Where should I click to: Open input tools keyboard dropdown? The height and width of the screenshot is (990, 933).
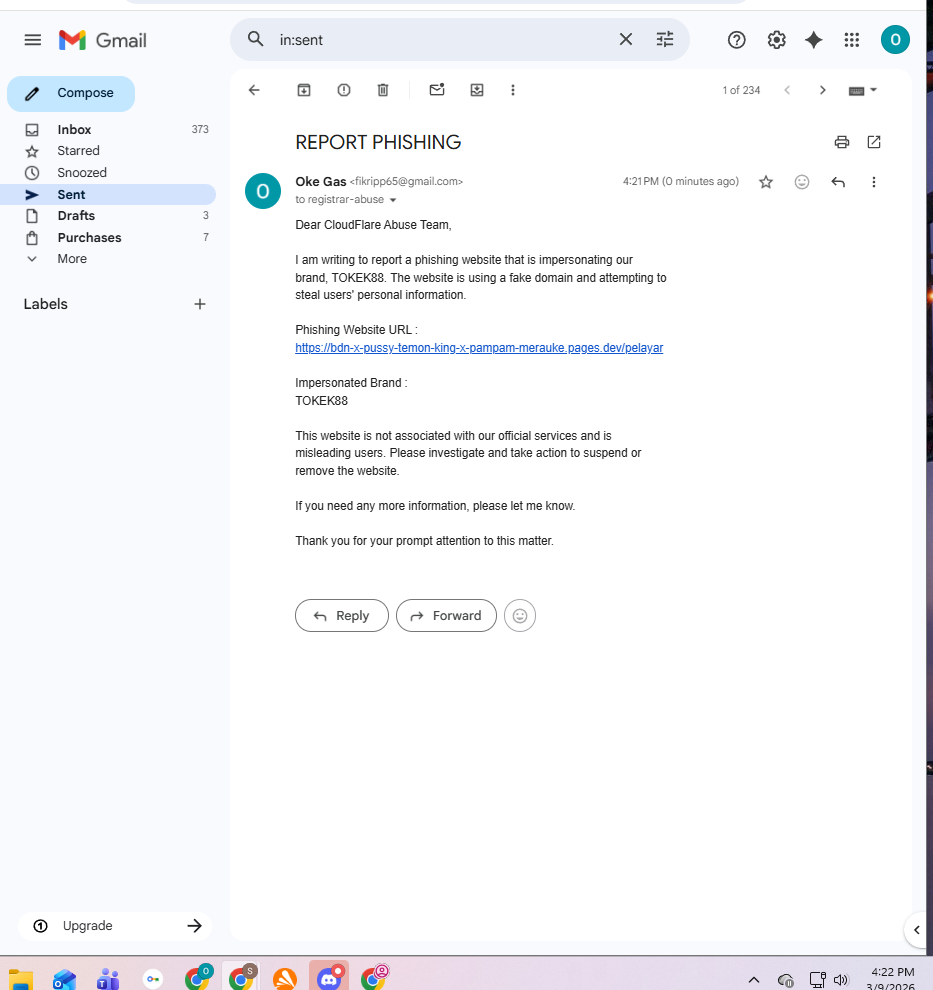(x=862, y=90)
